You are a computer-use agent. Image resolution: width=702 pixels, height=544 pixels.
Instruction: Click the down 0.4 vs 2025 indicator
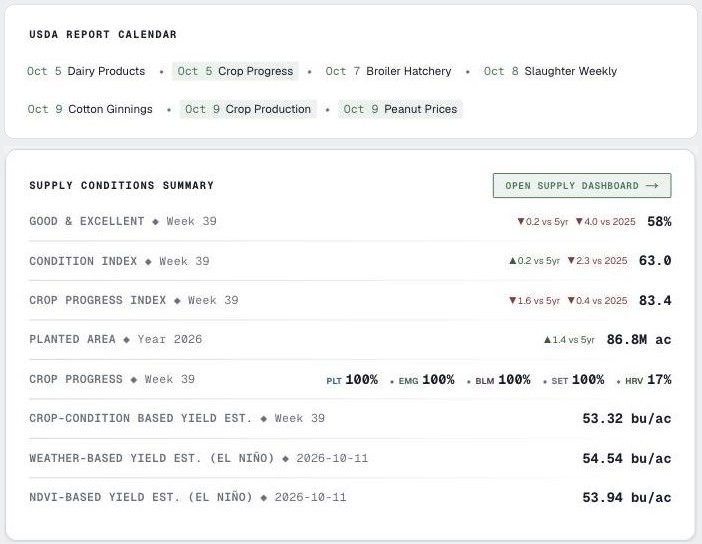(x=597, y=300)
